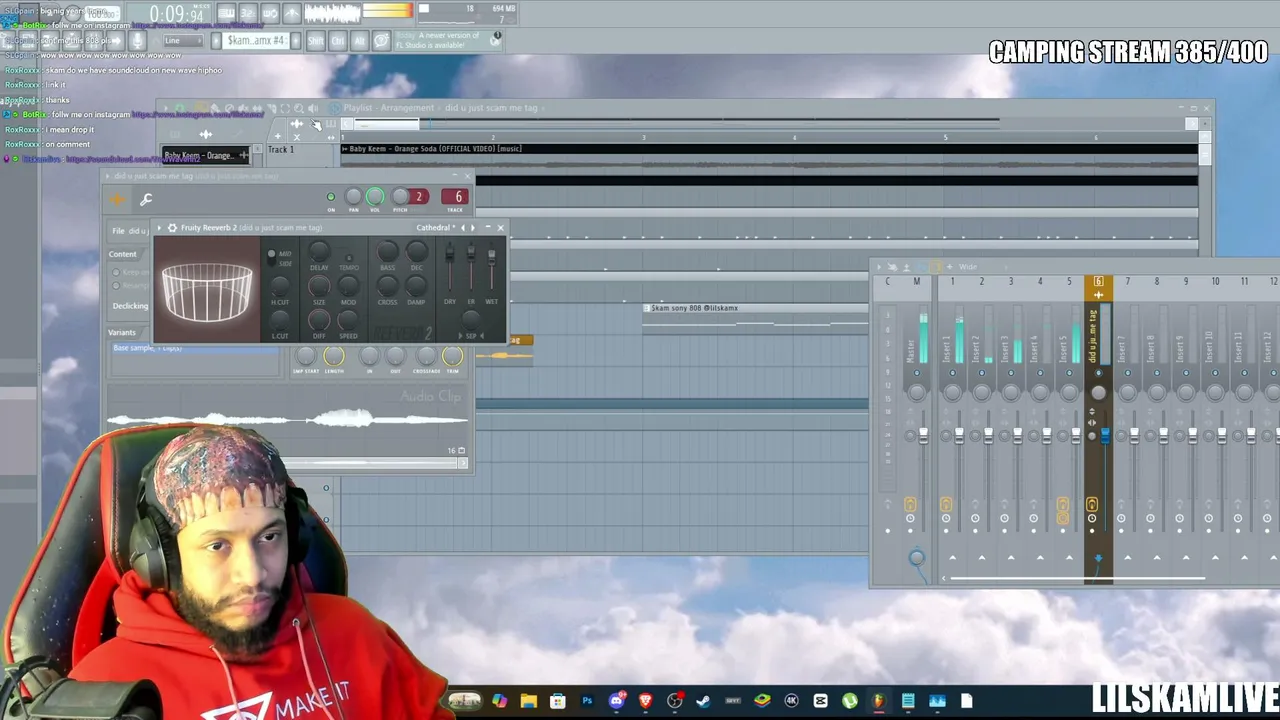Select the plugin tab with the orange plus icon
This screenshot has height=720, width=1280.
[117, 199]
